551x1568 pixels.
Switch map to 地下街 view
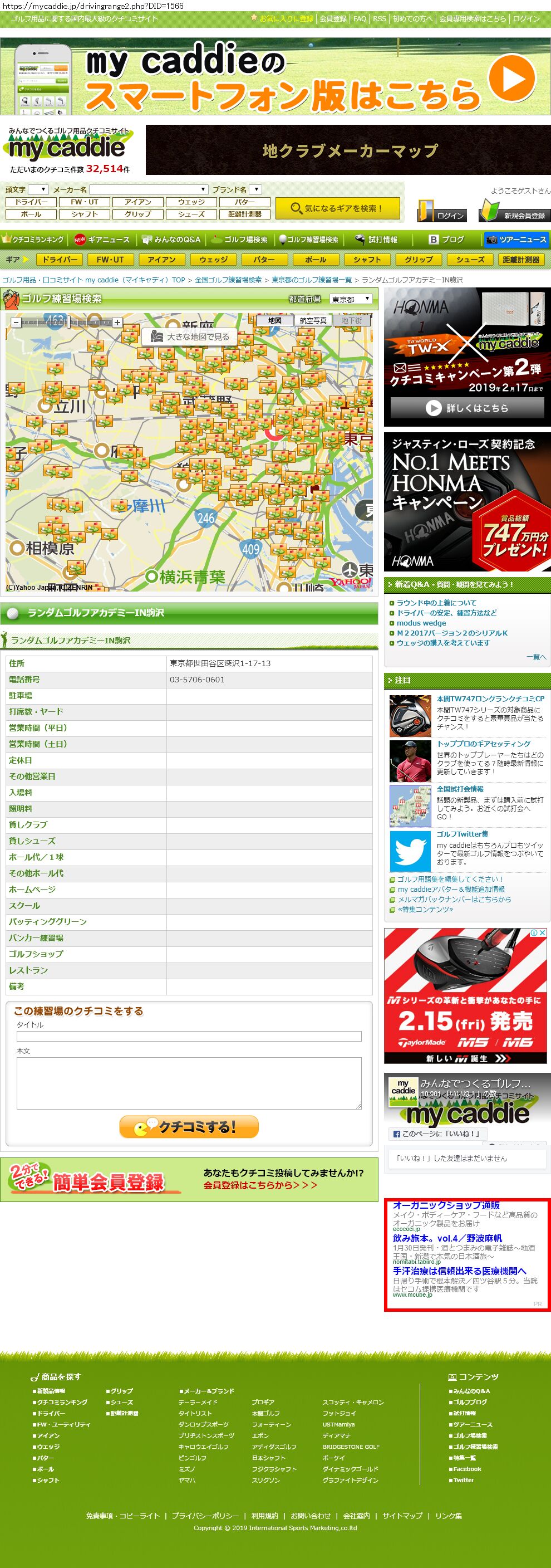click(352, 320)
